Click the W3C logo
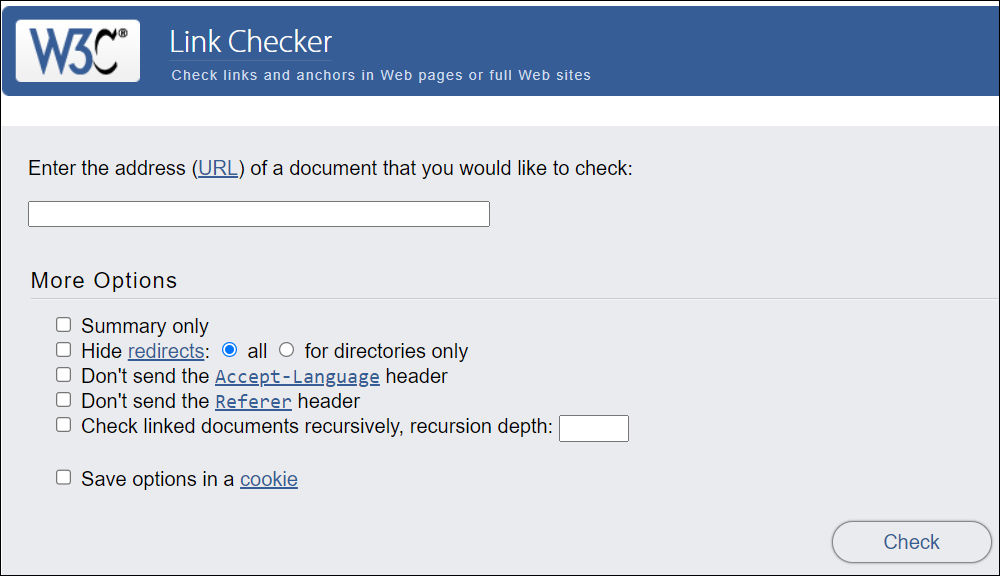The image size is (1000, 576). point(77,50)
